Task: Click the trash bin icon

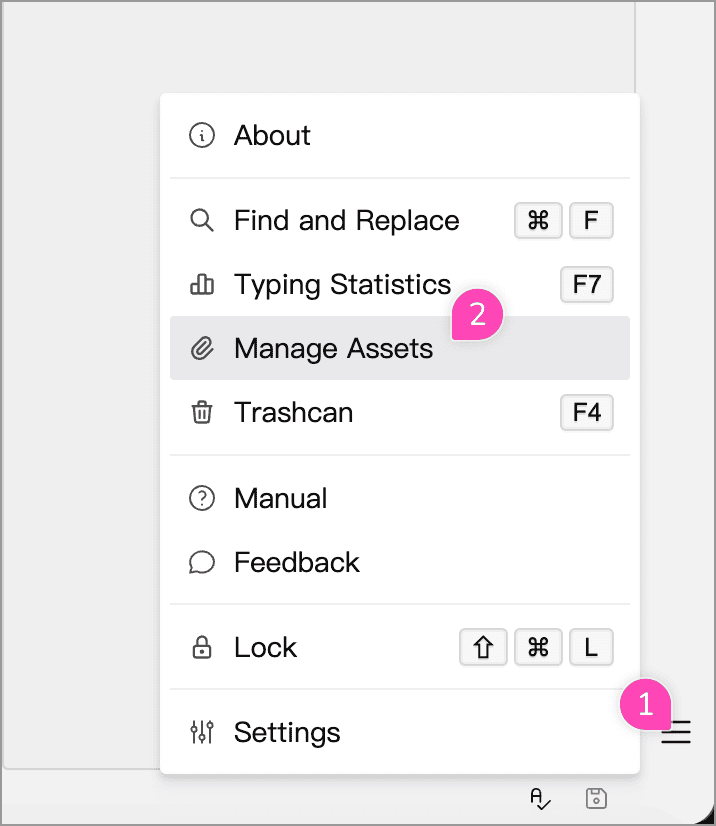Action: [x=202, y=412]
